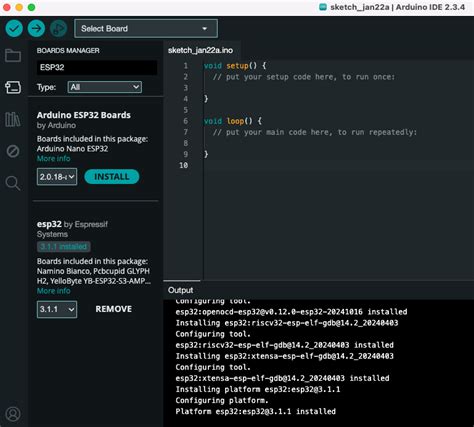The height and width of the screenshot is (427, 474).
Task: Click the 'Arduino Nano ESP32' board name text
Action: 72,149
